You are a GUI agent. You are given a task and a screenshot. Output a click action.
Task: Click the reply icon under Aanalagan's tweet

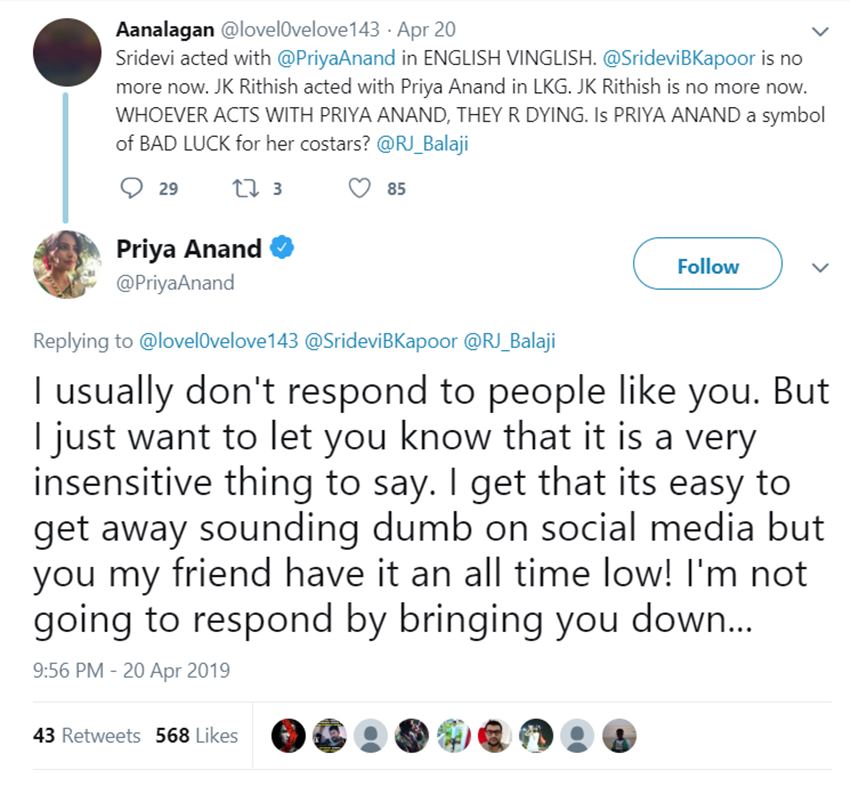coord(132,187)
